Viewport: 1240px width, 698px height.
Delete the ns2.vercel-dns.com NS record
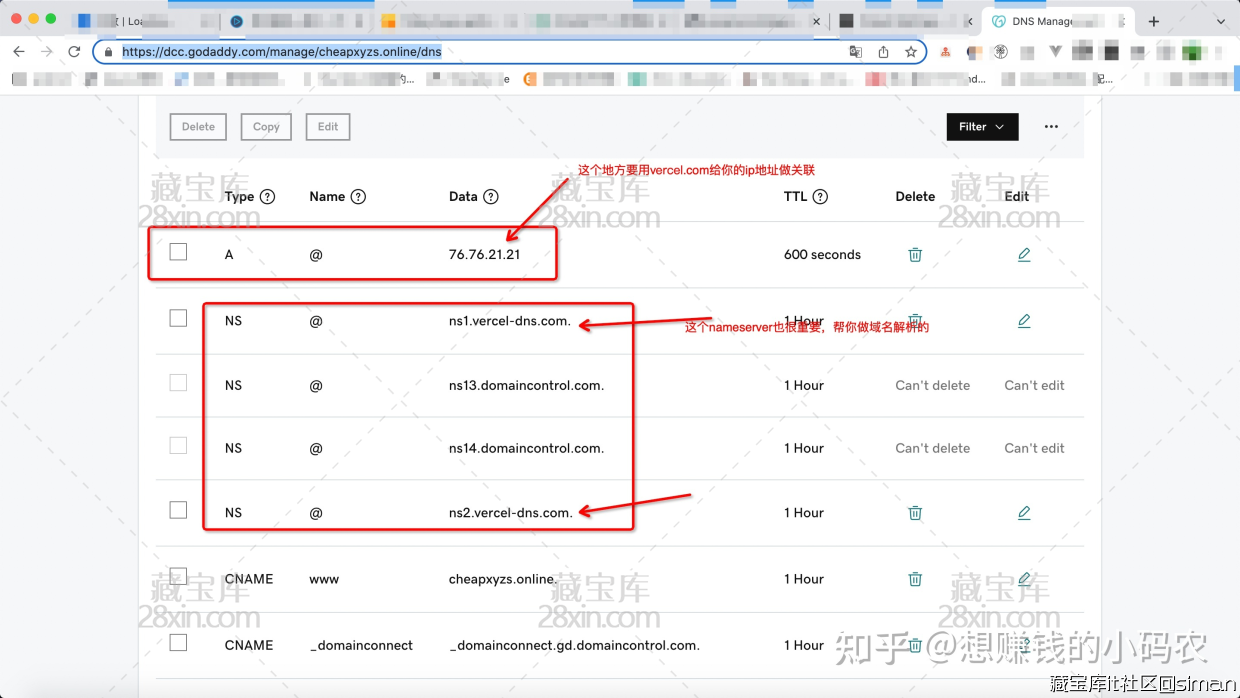pos(914,513)
